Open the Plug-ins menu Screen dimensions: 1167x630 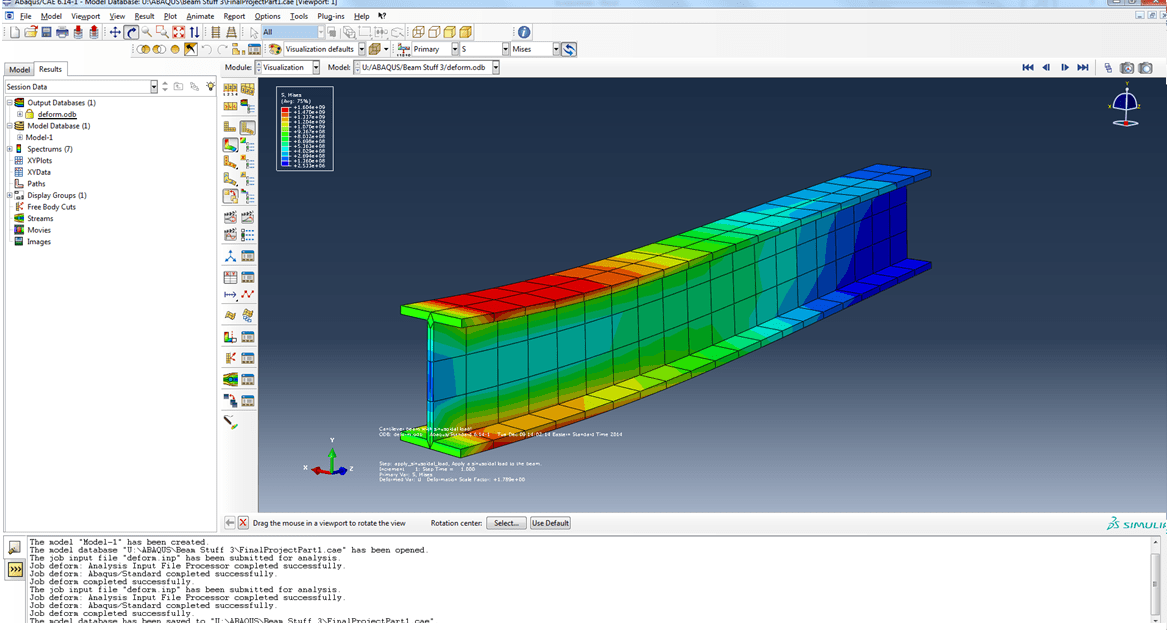click(330, 16)
